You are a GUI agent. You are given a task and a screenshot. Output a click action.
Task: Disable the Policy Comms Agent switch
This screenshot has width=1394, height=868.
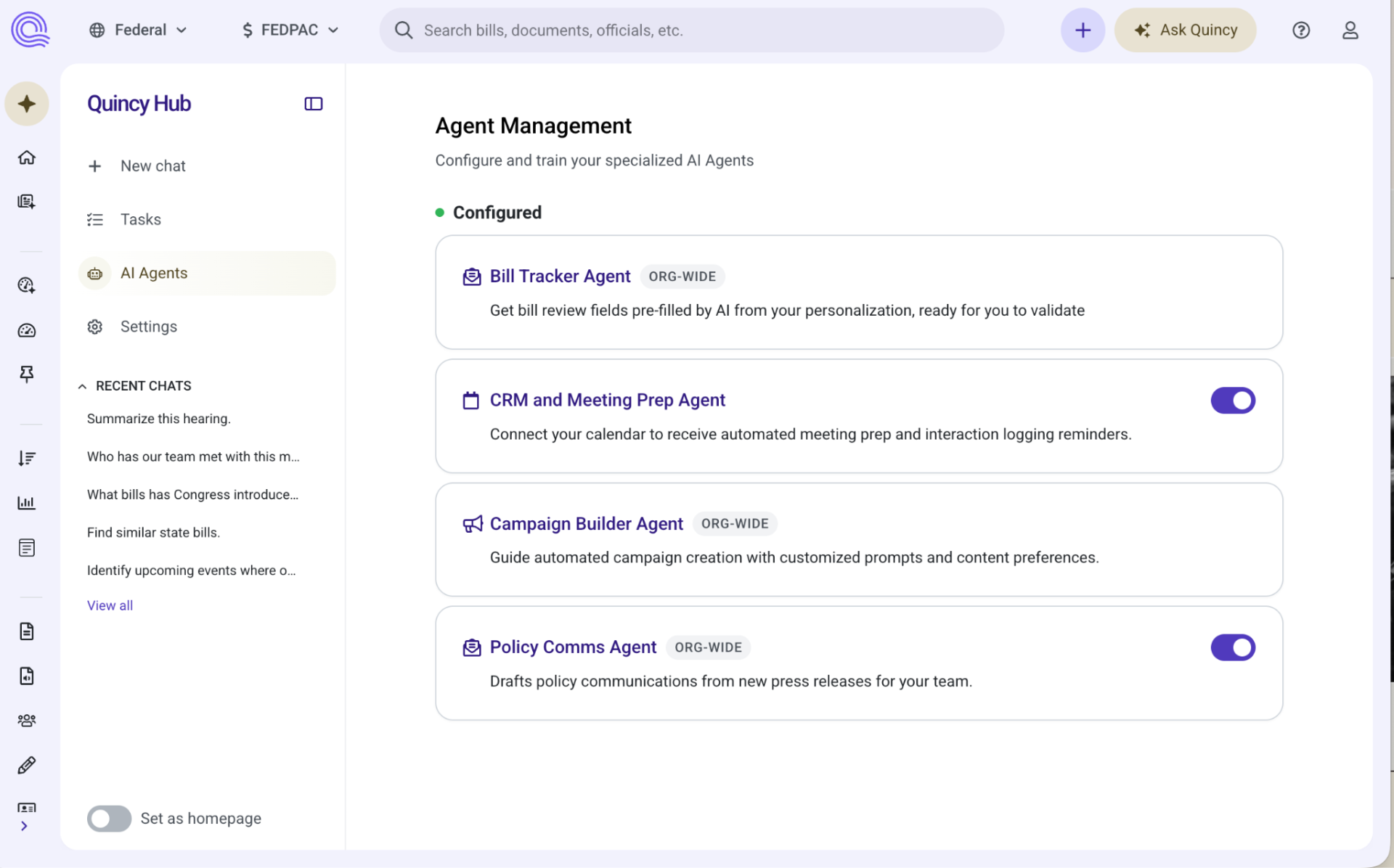1233,647
